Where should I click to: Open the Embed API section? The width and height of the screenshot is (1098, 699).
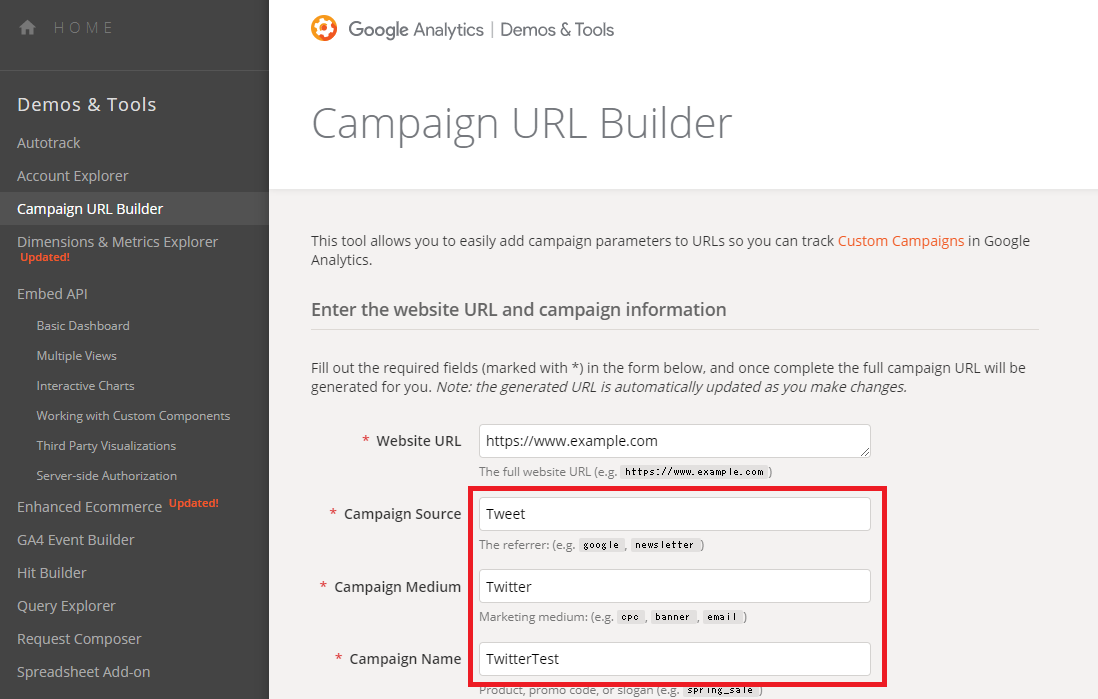[53, 294]
